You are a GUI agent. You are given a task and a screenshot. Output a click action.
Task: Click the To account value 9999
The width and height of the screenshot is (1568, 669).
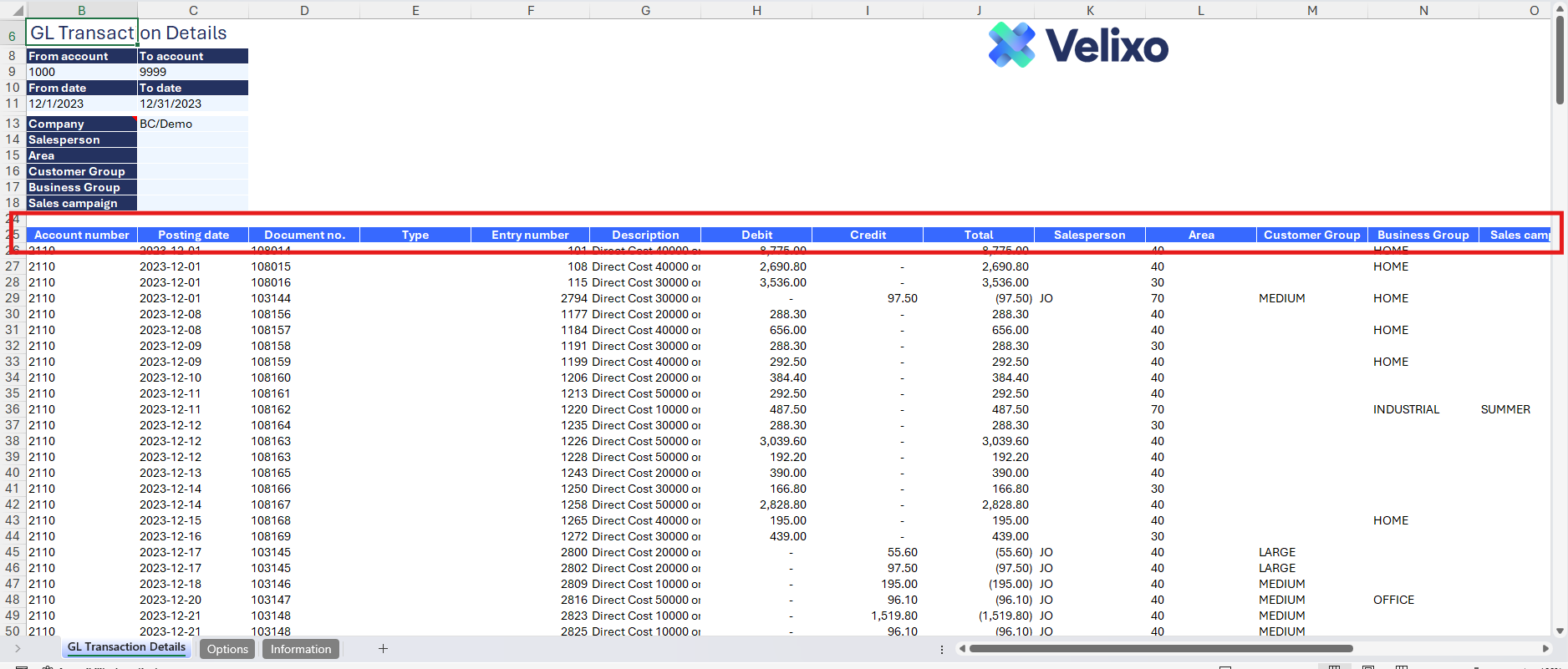(x=192, y=72)
